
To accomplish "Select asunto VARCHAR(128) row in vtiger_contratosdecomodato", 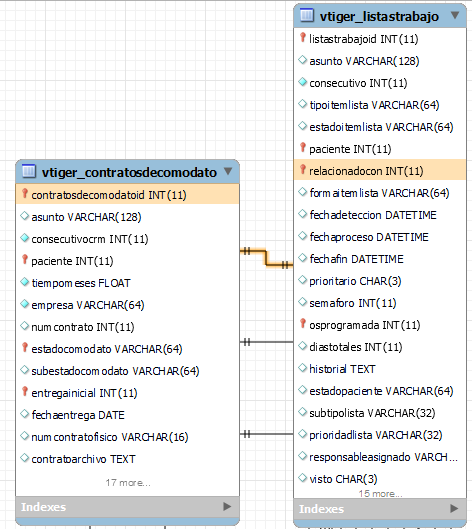I will tap(128, 217).
